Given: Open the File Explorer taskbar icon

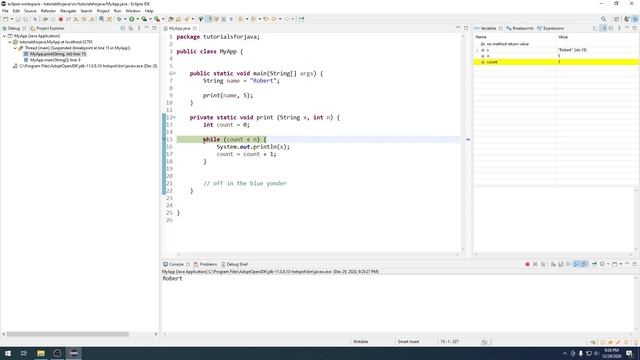Looking at the screenshot, I should (x=41, y=353).
